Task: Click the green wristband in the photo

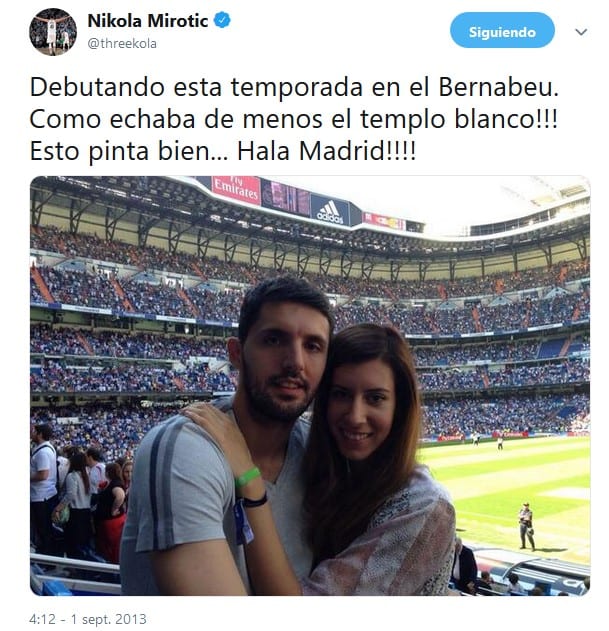Action: pyautogui.click(x=247, y=477)
